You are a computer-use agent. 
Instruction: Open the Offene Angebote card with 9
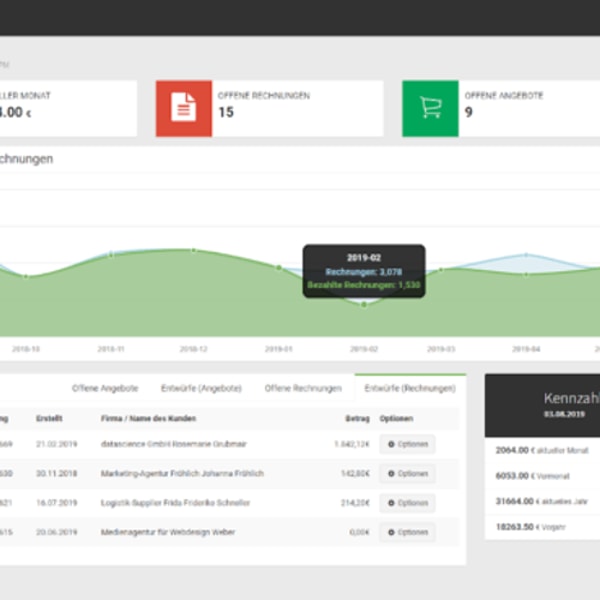[x=501, y=108]
